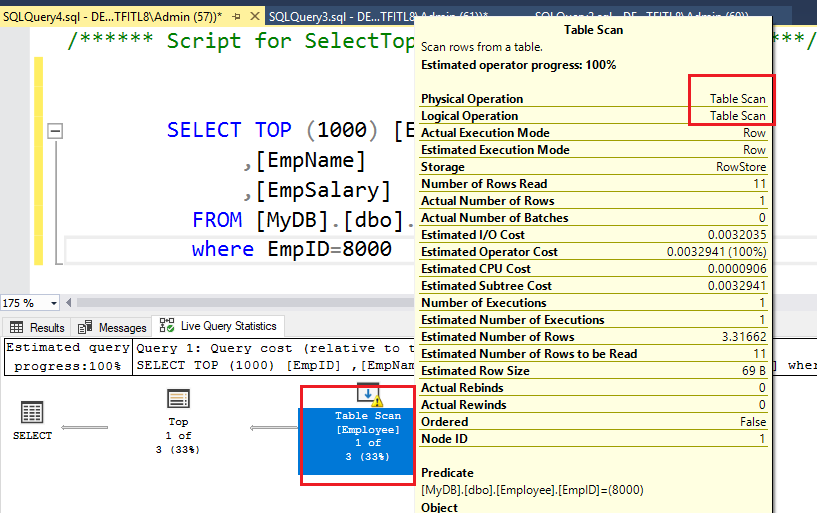Viewport: 817px width, 513px height.
Task: Click the 'where EmpID=8000' code line
Action: pos(291,249)
